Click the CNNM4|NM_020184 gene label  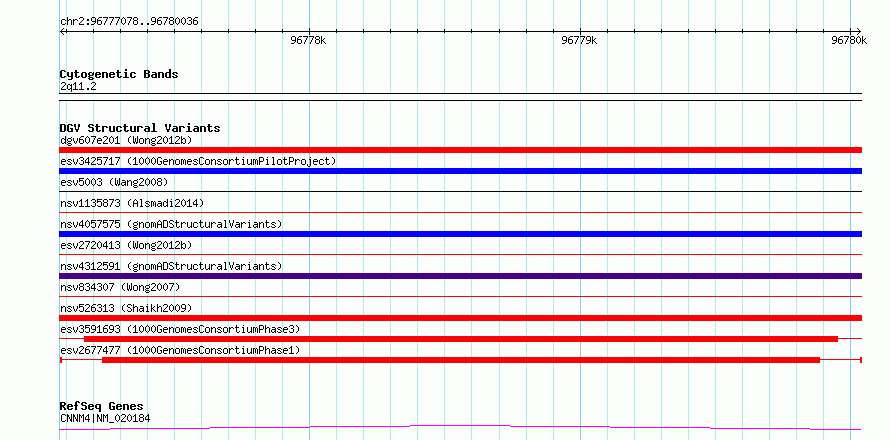point(105,418)
